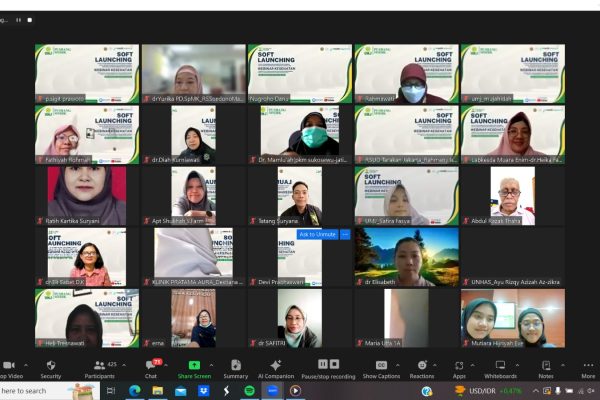Launch Microsoft Edge from the taskbar
Image resolution: width=600 pixels, height=400 pixels.
[134, 391]
